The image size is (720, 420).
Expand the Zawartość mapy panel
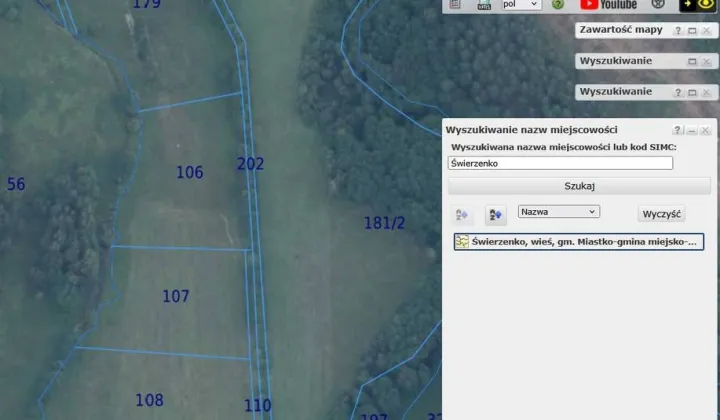(692, 32)
